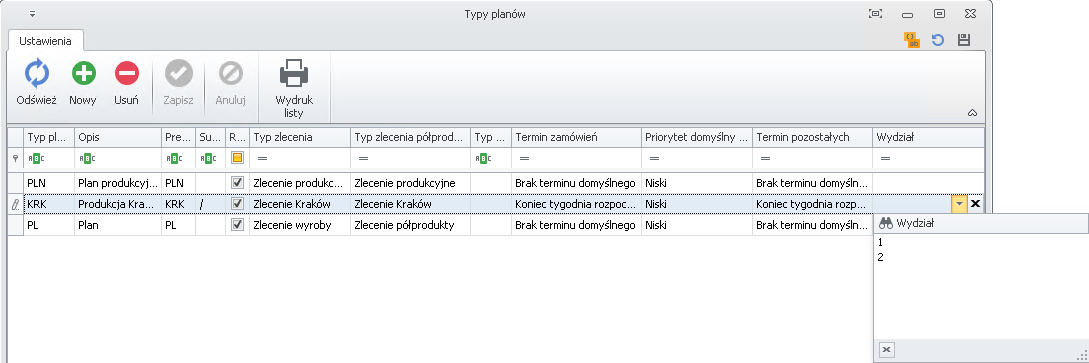Collapse the ribbon with the chevron-up icon
The height and width of the screenshot is (363, 1089).
(x=972, y=112)
